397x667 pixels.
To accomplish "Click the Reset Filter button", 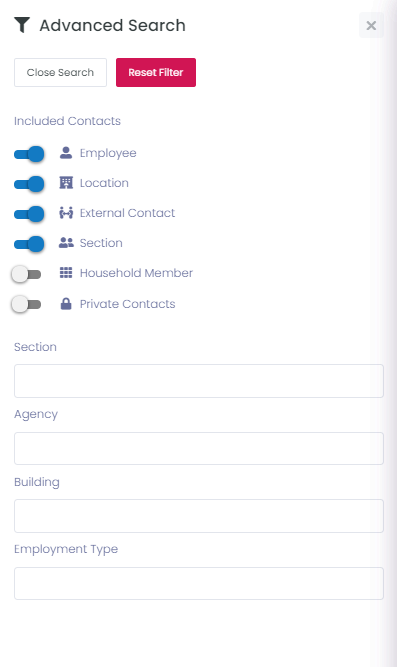I will coord(156,72).
